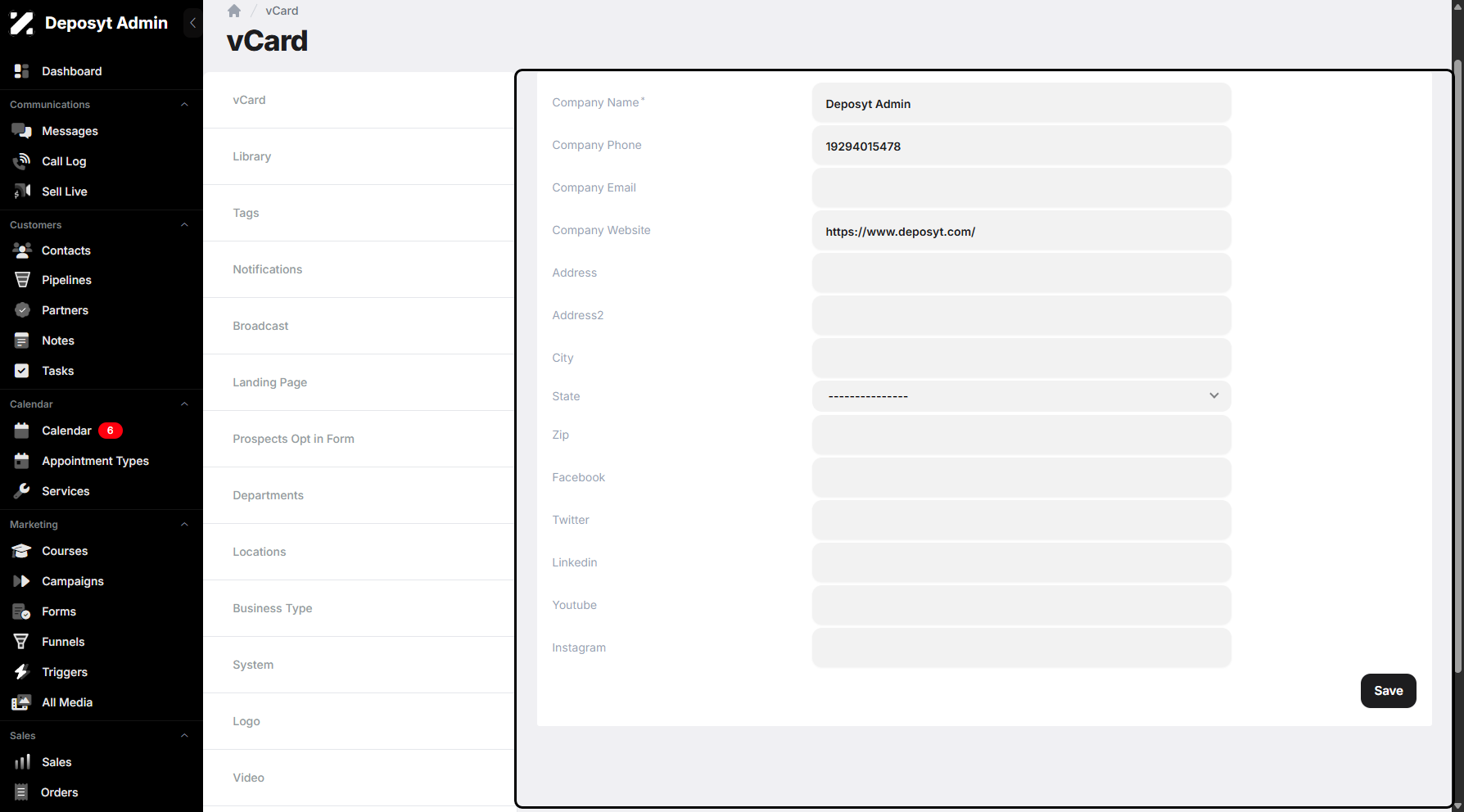Click the Save button
This screenshot has width=1464, height=812.
point(1388,691)
